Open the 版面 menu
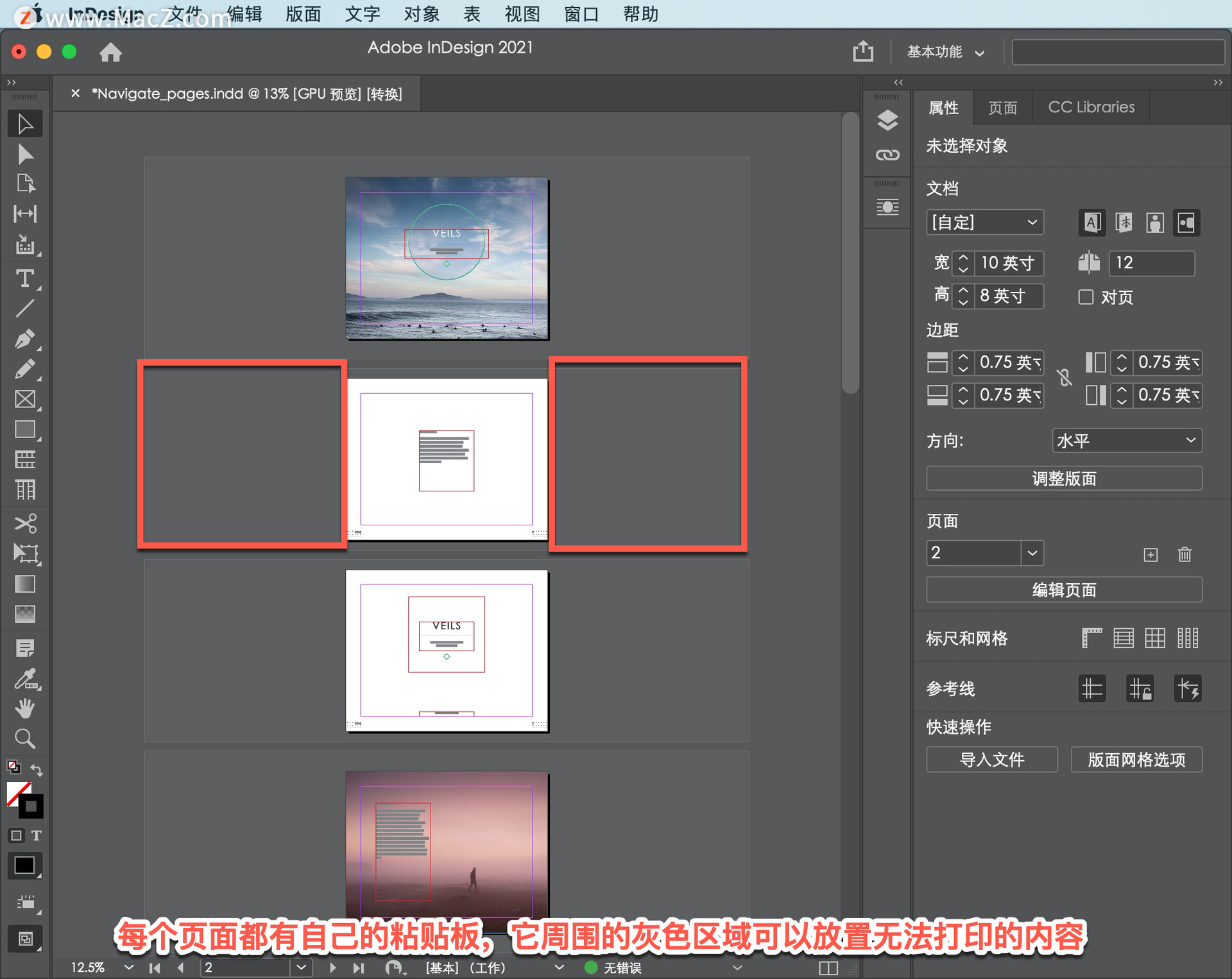This screenshot has width=1232, height=979. click(x=303, y=14)
